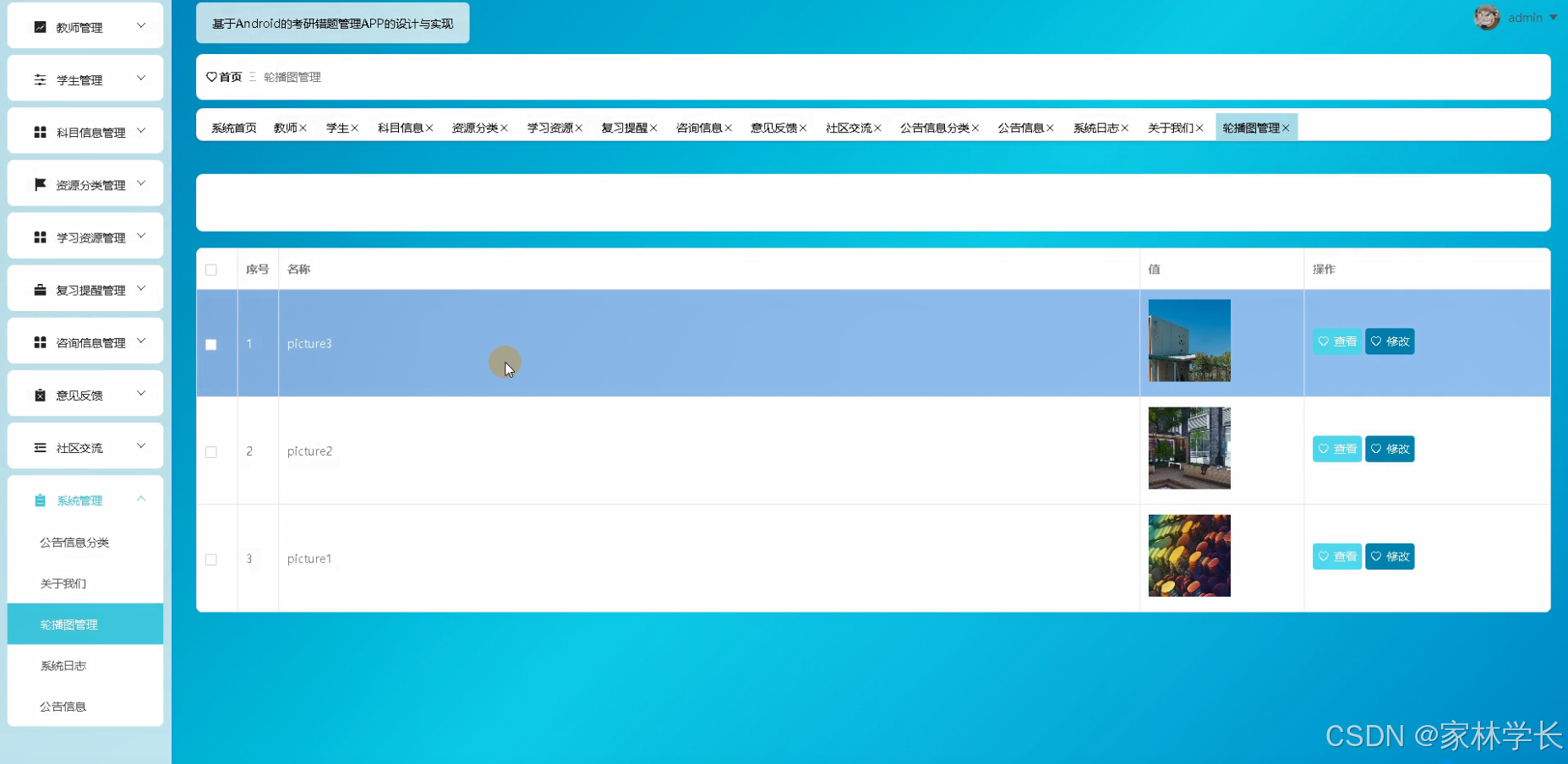Click the 资源分类管理 flag icon
The height and width of the screenshot is (764, 1568).
coord(40,183)
